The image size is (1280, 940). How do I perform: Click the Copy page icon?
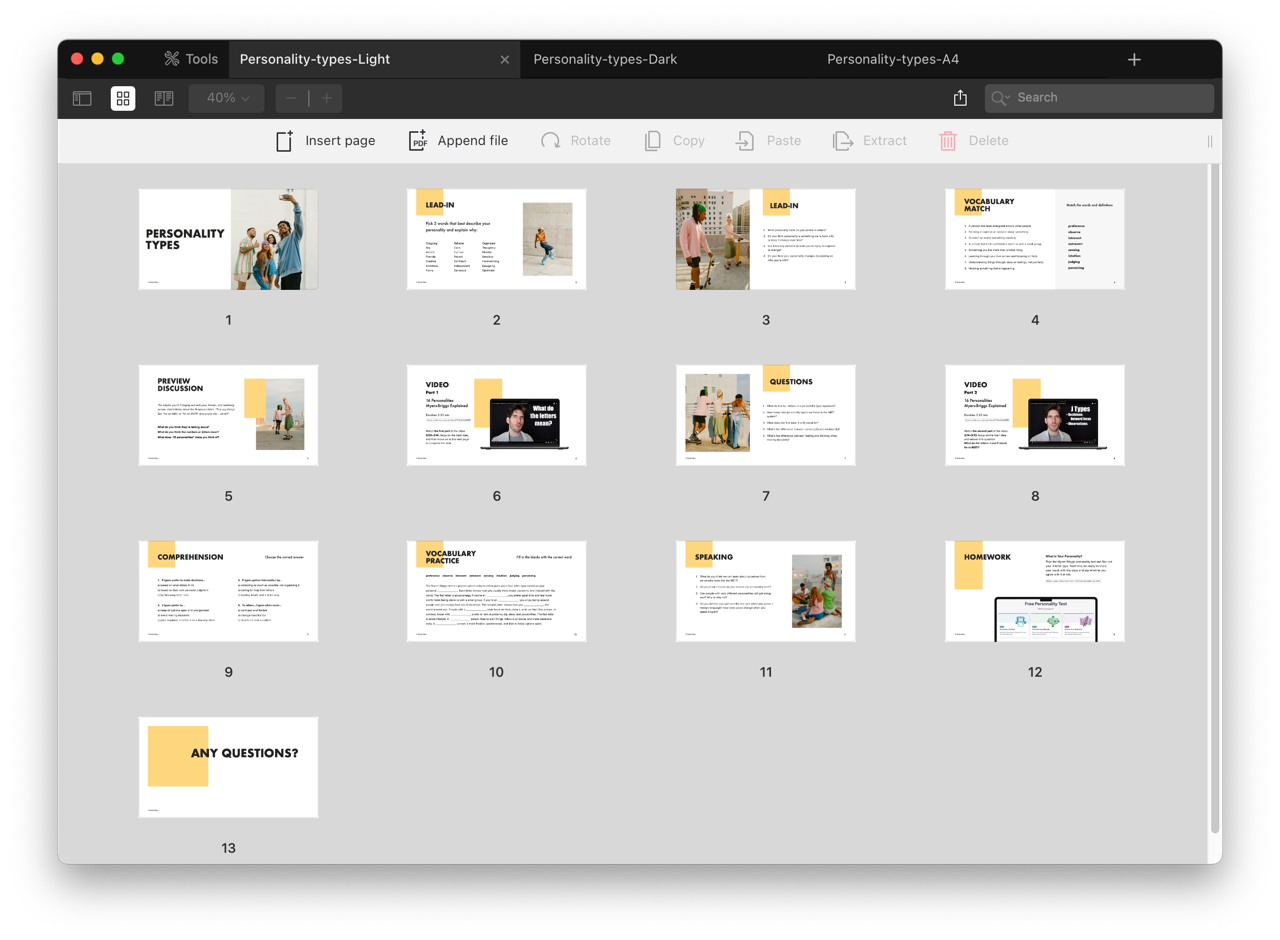[653, 141]
